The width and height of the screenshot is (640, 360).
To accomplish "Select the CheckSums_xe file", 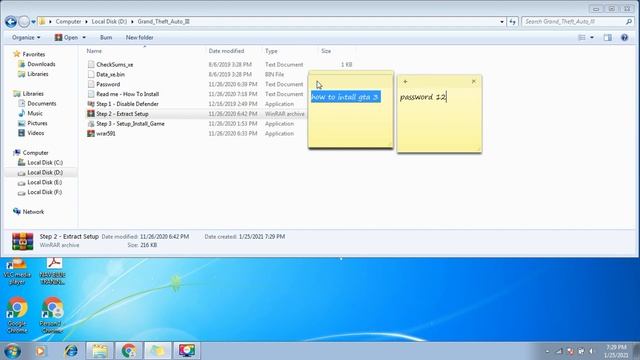I will coord(114,64).
